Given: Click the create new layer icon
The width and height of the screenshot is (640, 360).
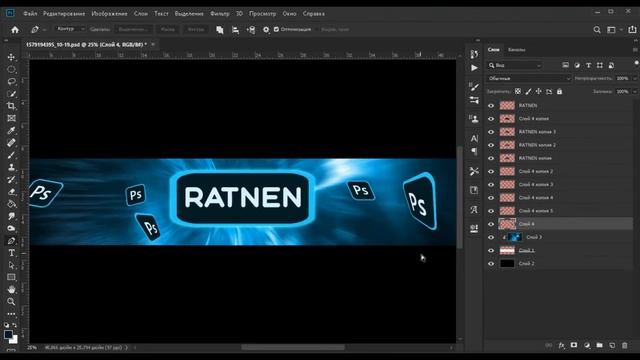Looking at the screenshot, I should point(612,345).
